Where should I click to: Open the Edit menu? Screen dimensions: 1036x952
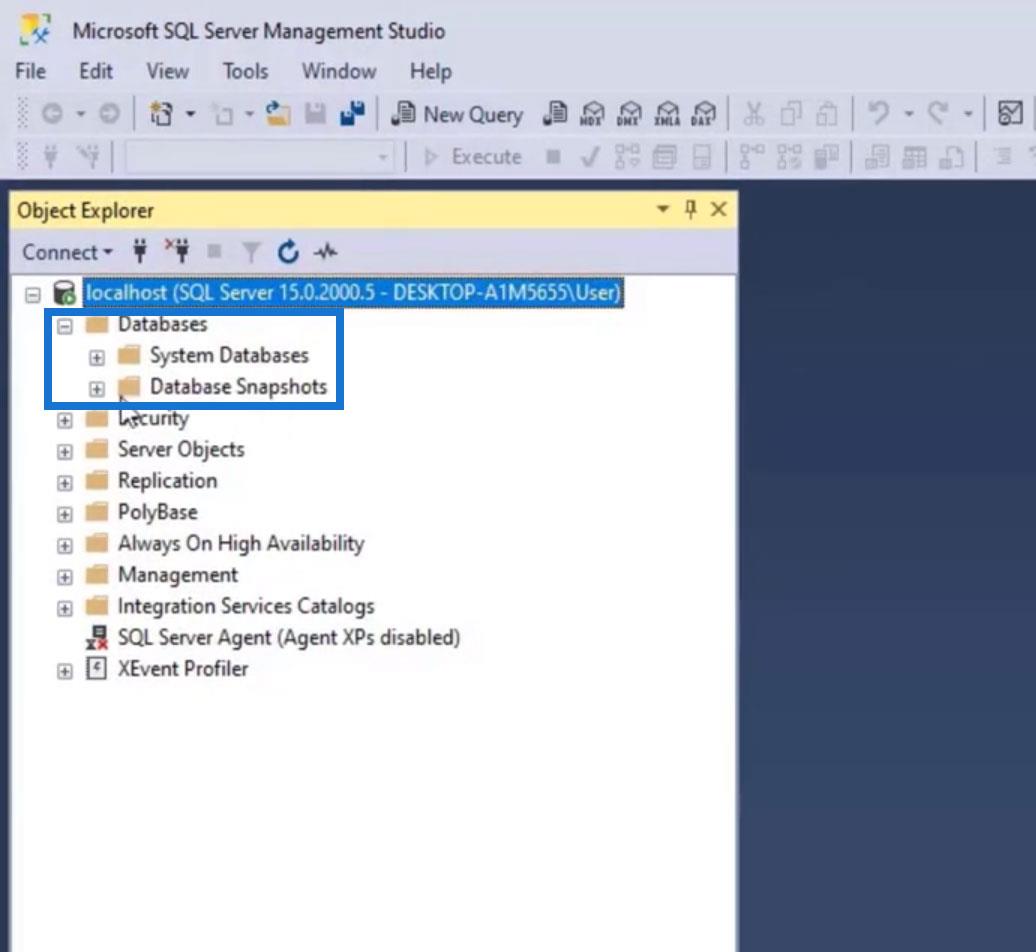[x=96, y=71]
